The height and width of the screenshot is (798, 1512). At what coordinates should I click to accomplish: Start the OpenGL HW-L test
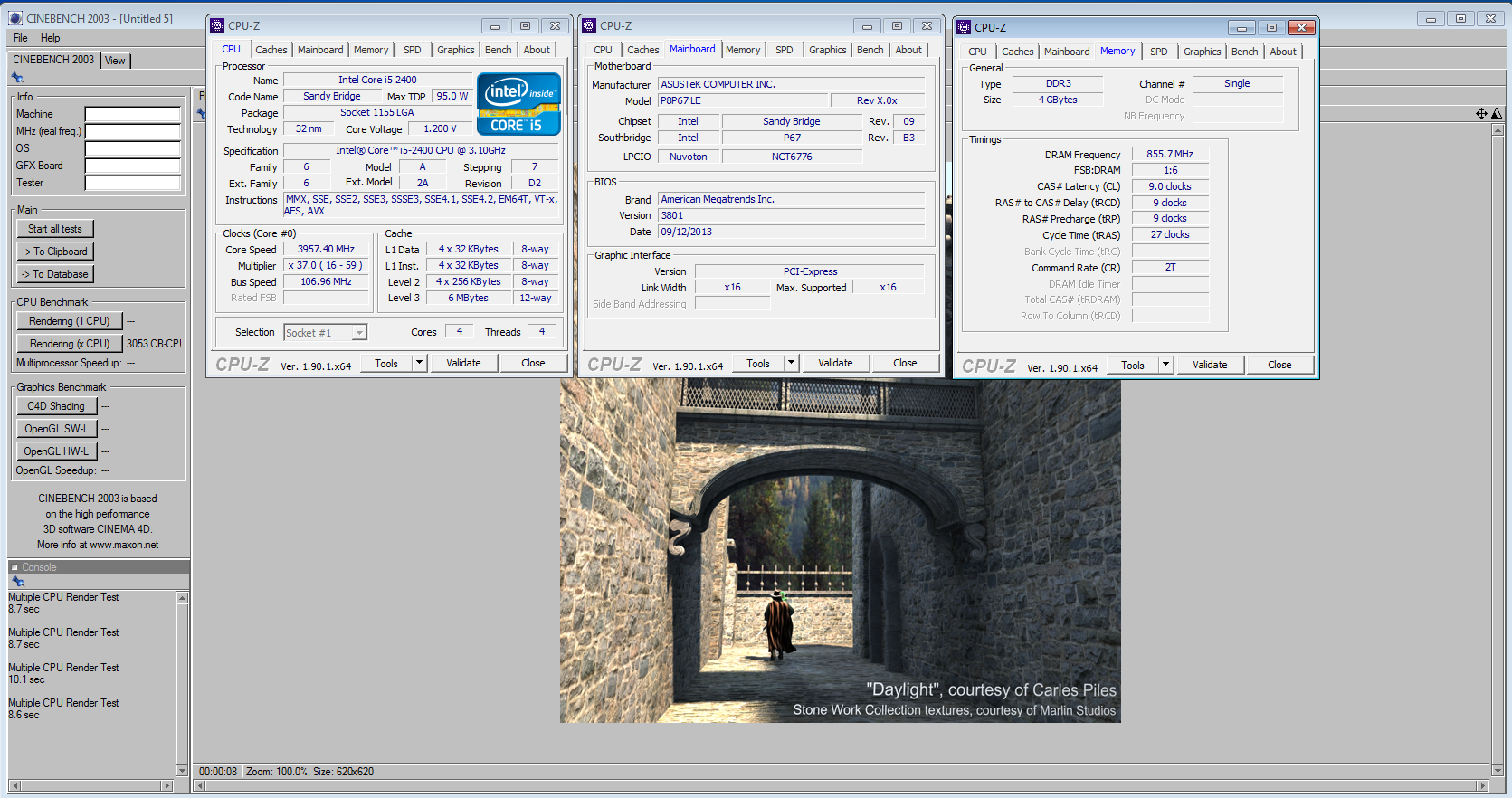point(56,451)
